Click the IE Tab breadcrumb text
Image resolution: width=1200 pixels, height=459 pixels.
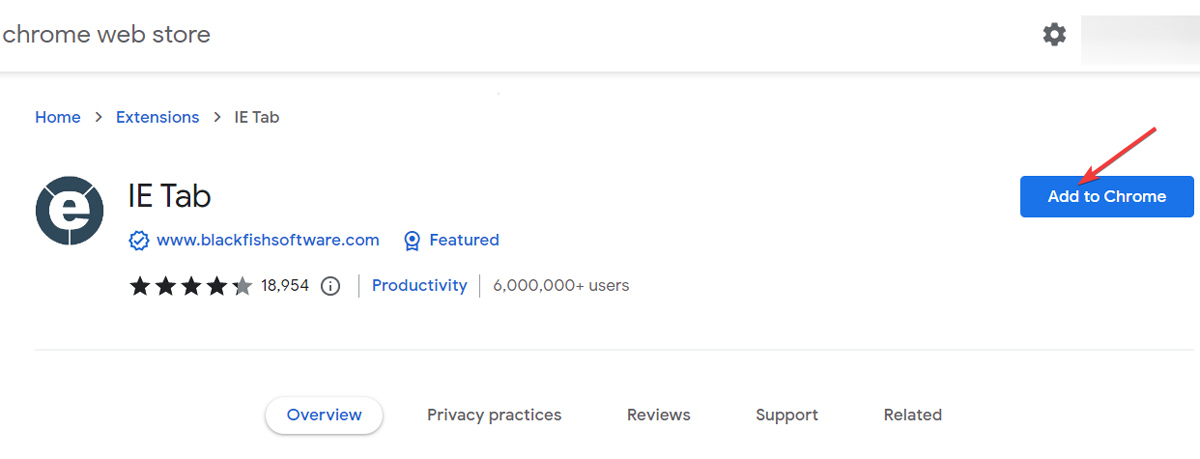pos(256,117)
